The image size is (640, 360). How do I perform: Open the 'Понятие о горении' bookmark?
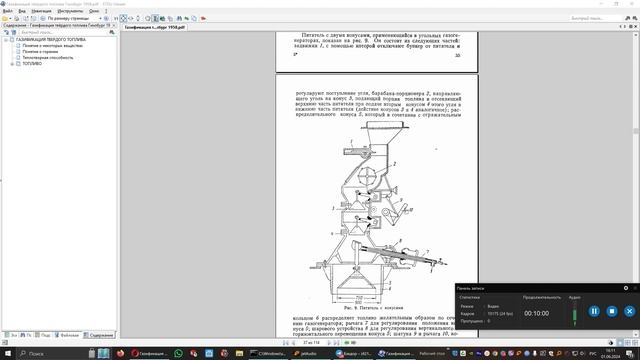point(40,52)
